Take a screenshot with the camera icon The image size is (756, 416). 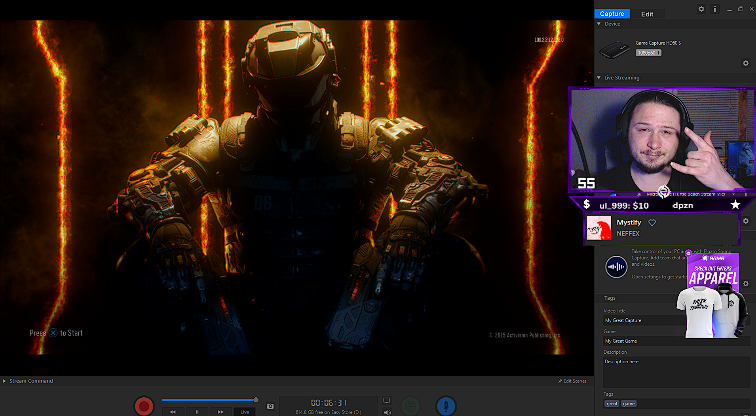(270, 406)
